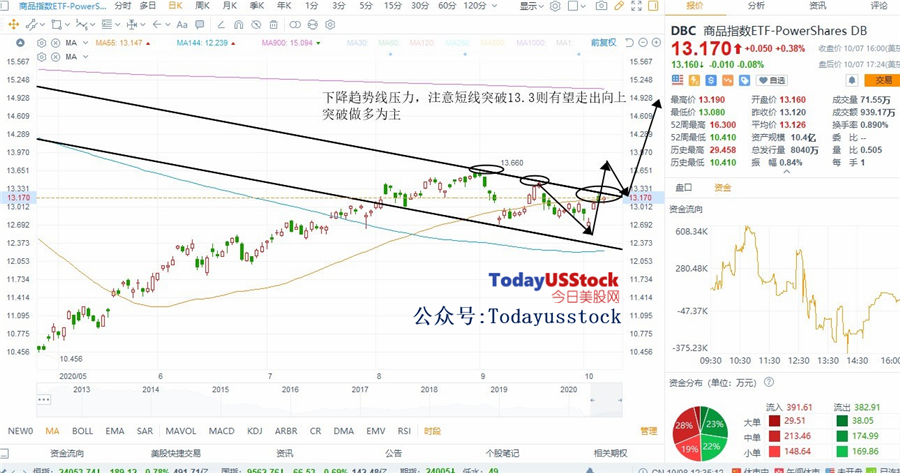Select the price range measuring tool
Screen dimensions: 900x473
click(131, 25)
